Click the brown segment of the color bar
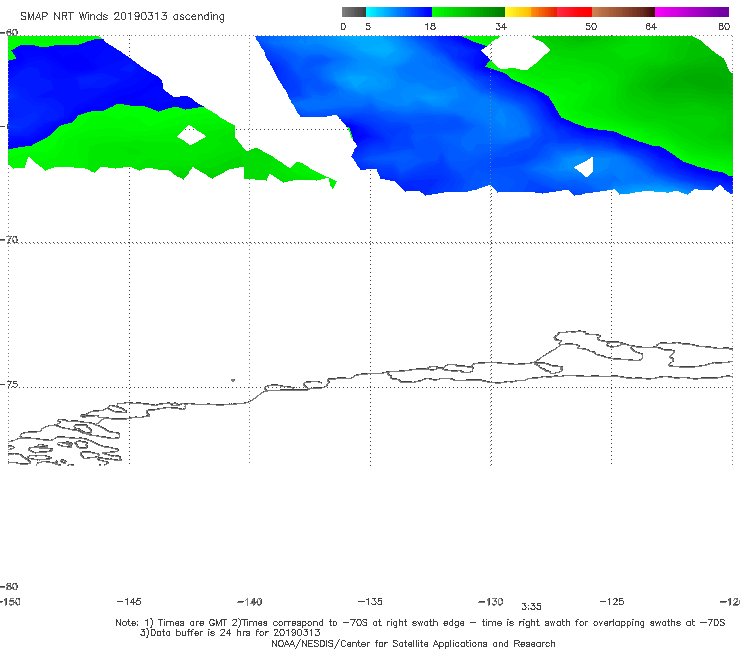Image resolution: width=740 pixels, height=650 pixels. [x=623, y=12]
